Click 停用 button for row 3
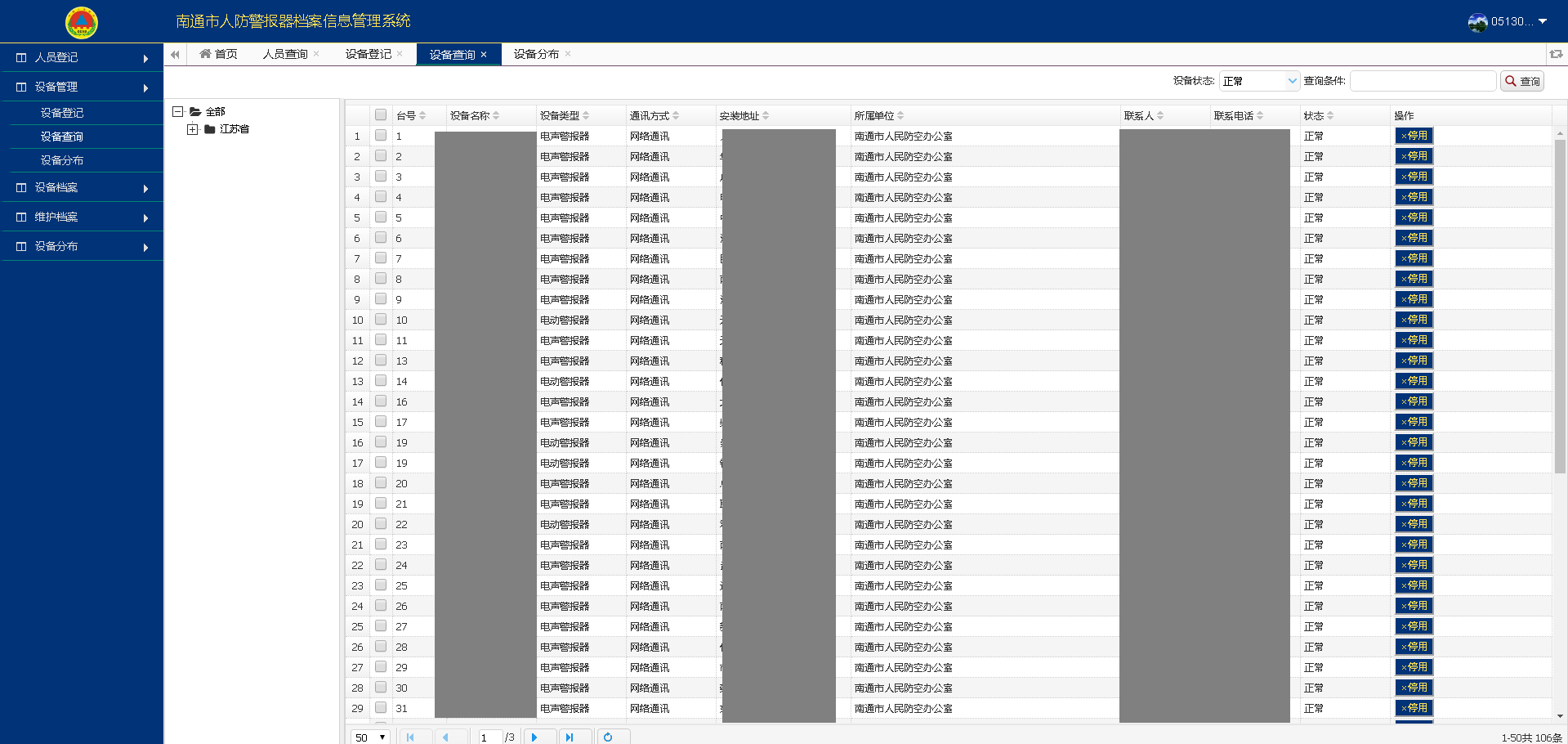Viewport: 1568px width, 744px height. click(1414, 177)
